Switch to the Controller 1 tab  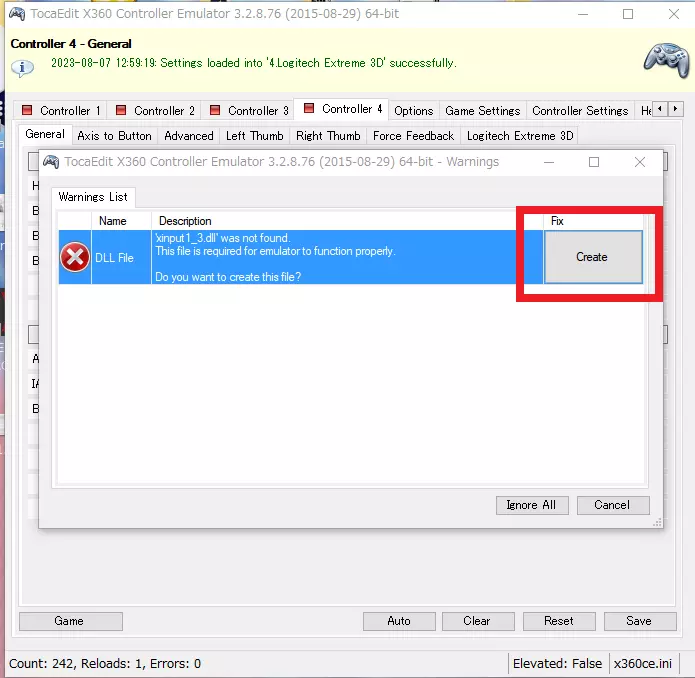tap(61, 110)
